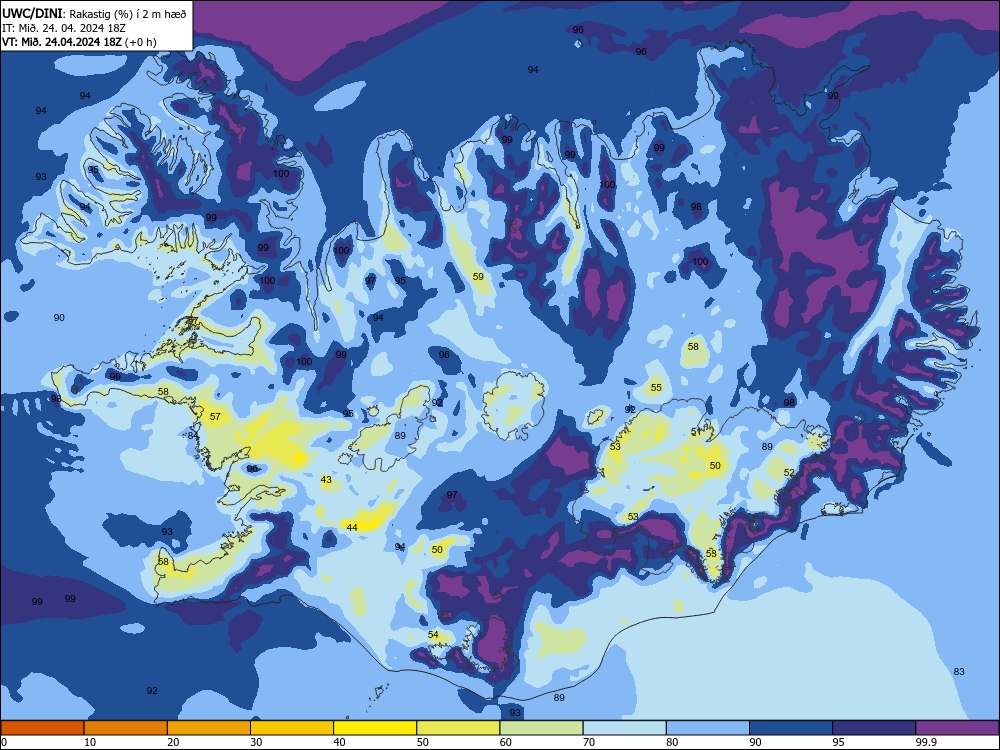Pick the 50–60 yellow-green legend swatch
The width and height of the screenshot is (1000, 750).
pyautogui.click(x=458, y=728)
